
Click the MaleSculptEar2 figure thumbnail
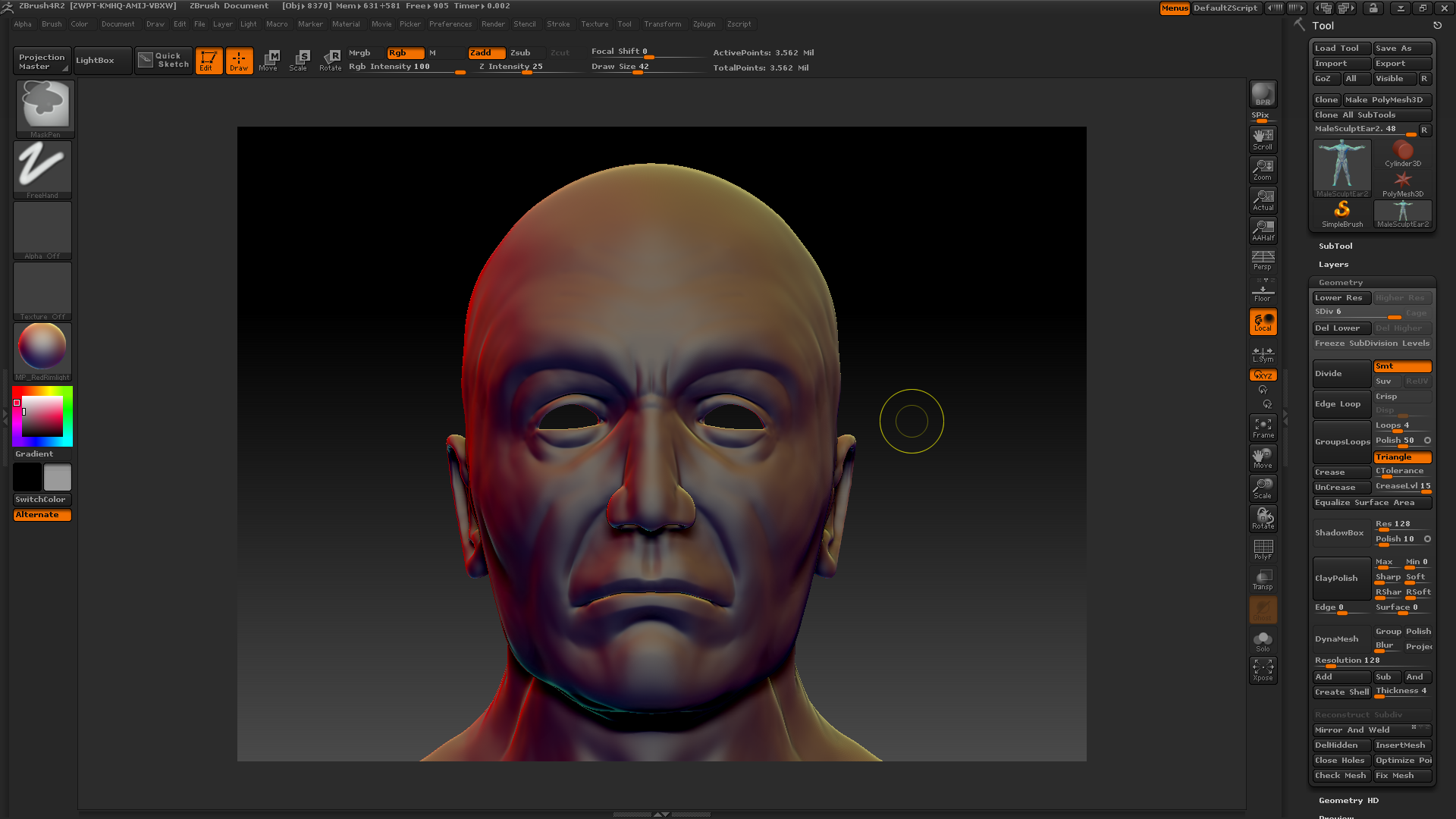click(1342, 168)
